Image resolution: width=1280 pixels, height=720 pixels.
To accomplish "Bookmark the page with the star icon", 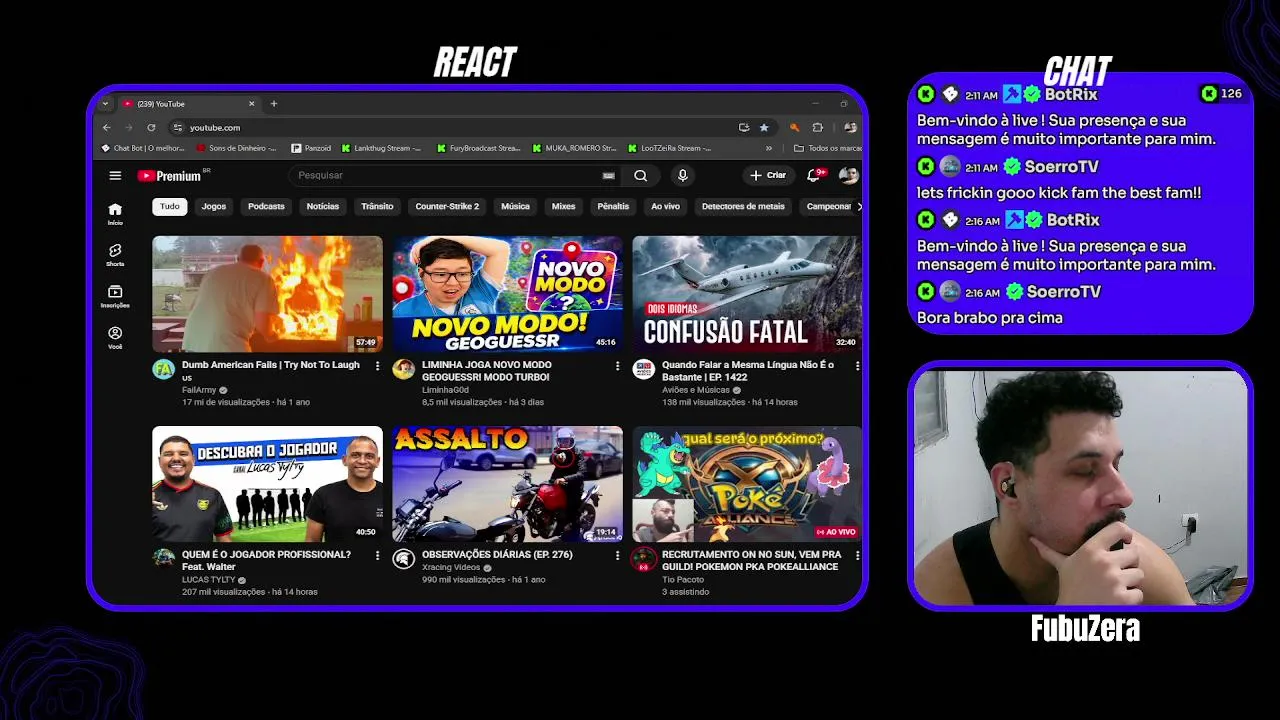I will click(764, 127).
